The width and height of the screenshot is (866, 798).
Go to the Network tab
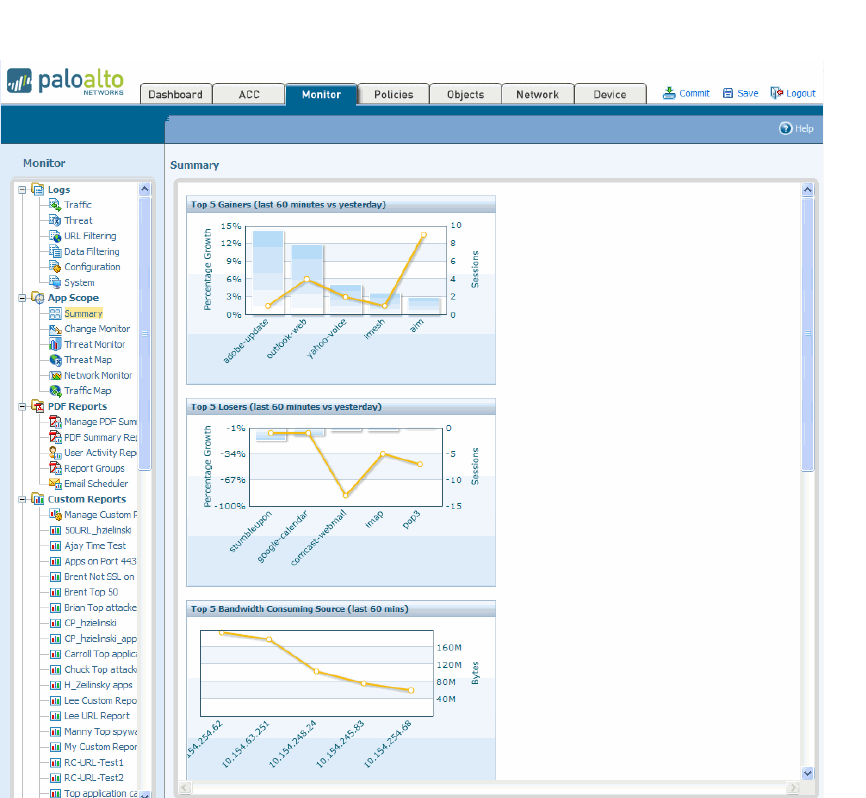point(537,94)
